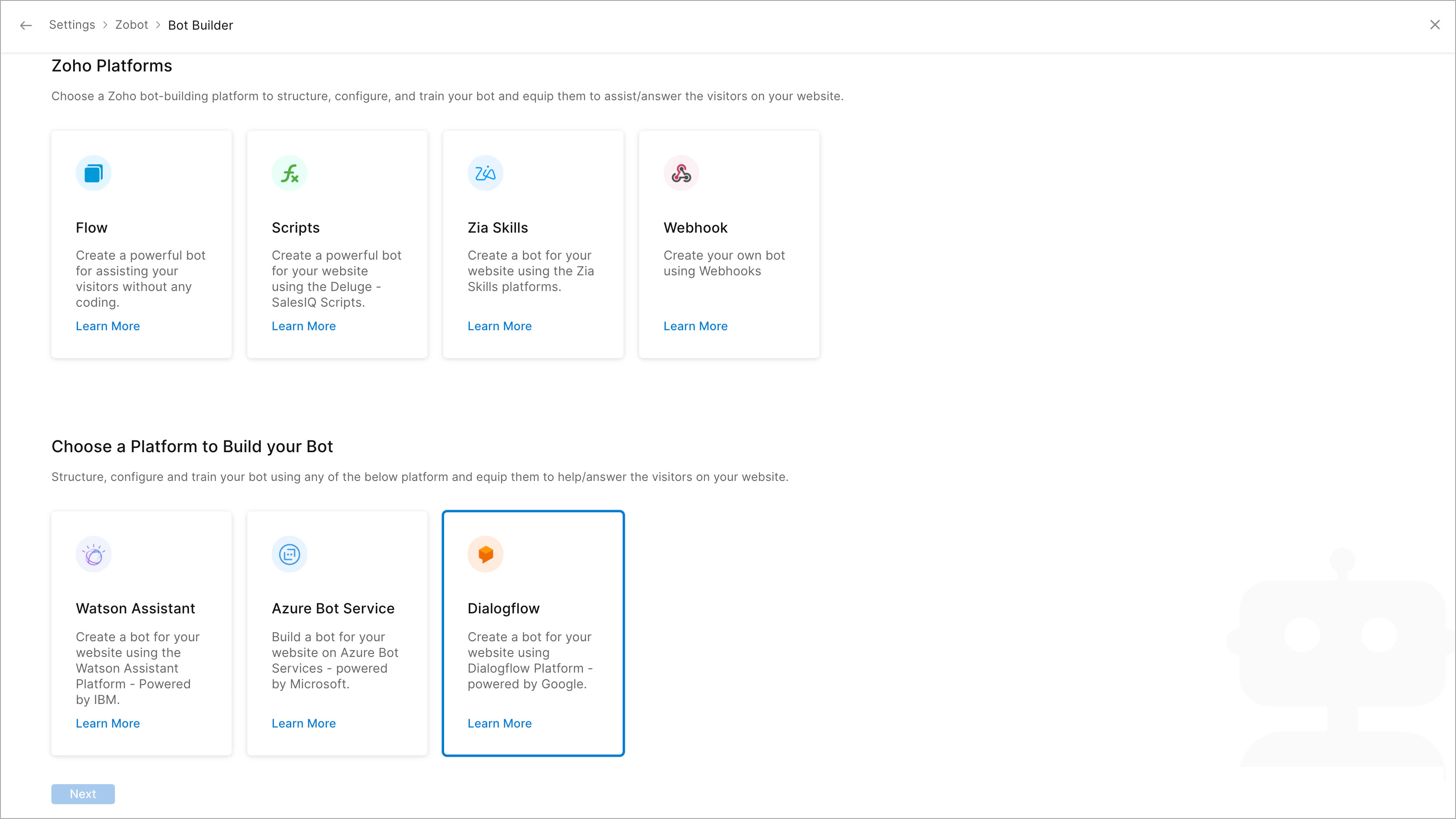
Task: Click the Watson description mentioning IBM
Action: tap(138, 668)
